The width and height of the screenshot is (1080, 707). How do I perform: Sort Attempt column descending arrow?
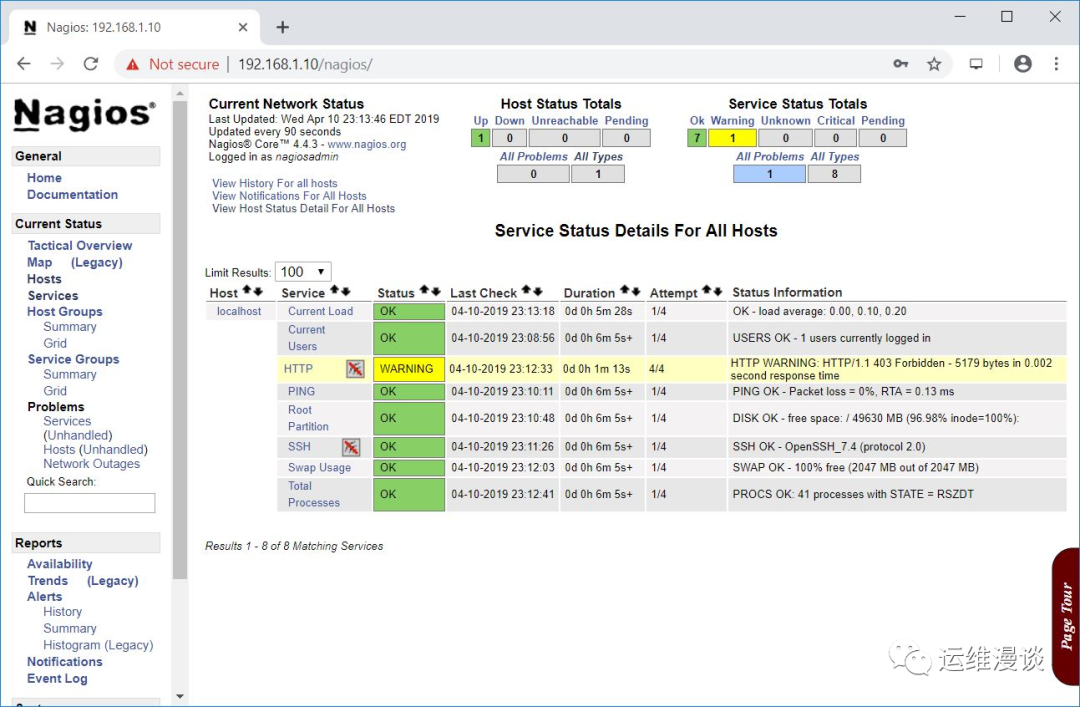717,291
